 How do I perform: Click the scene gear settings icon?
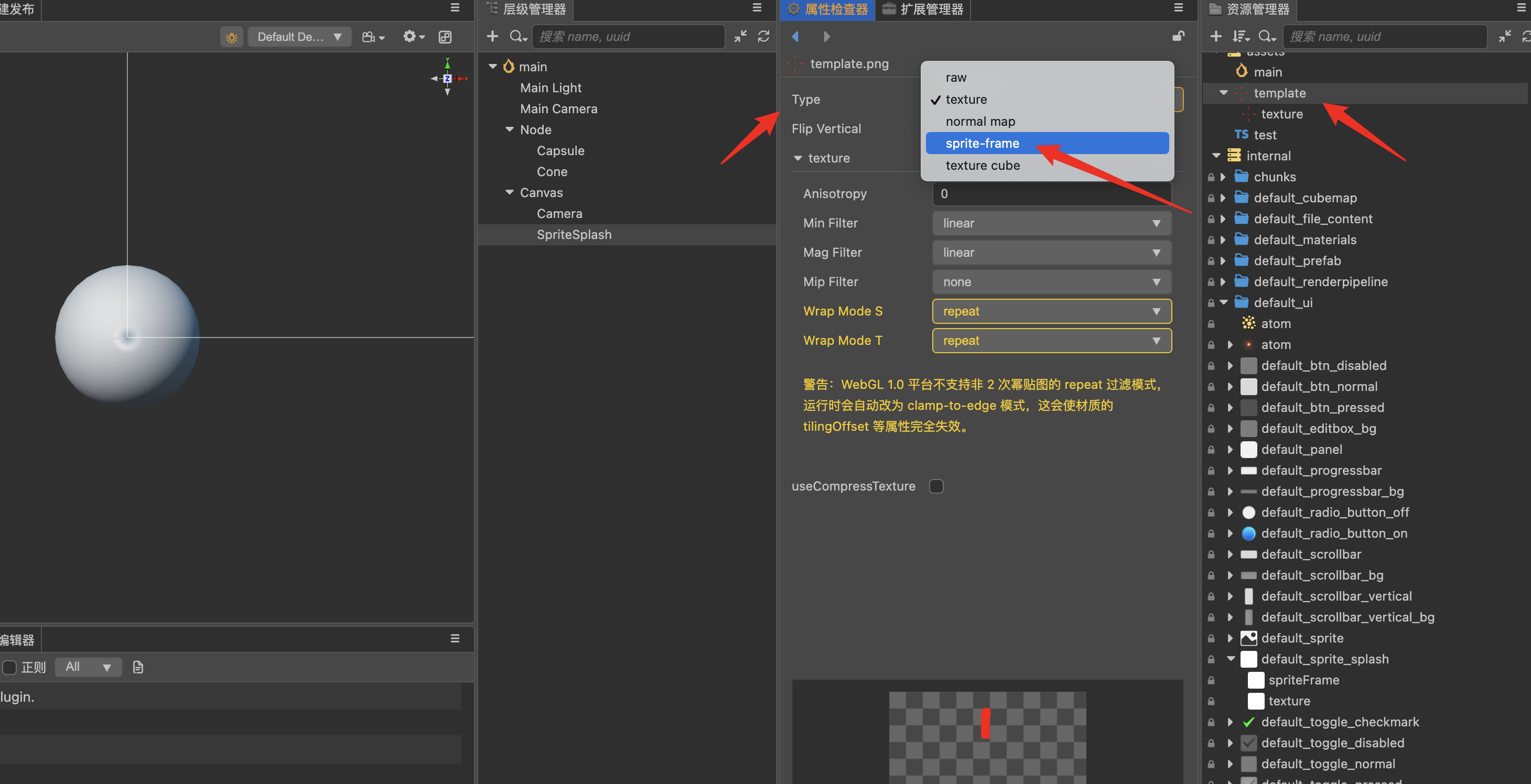click(413, 37)
